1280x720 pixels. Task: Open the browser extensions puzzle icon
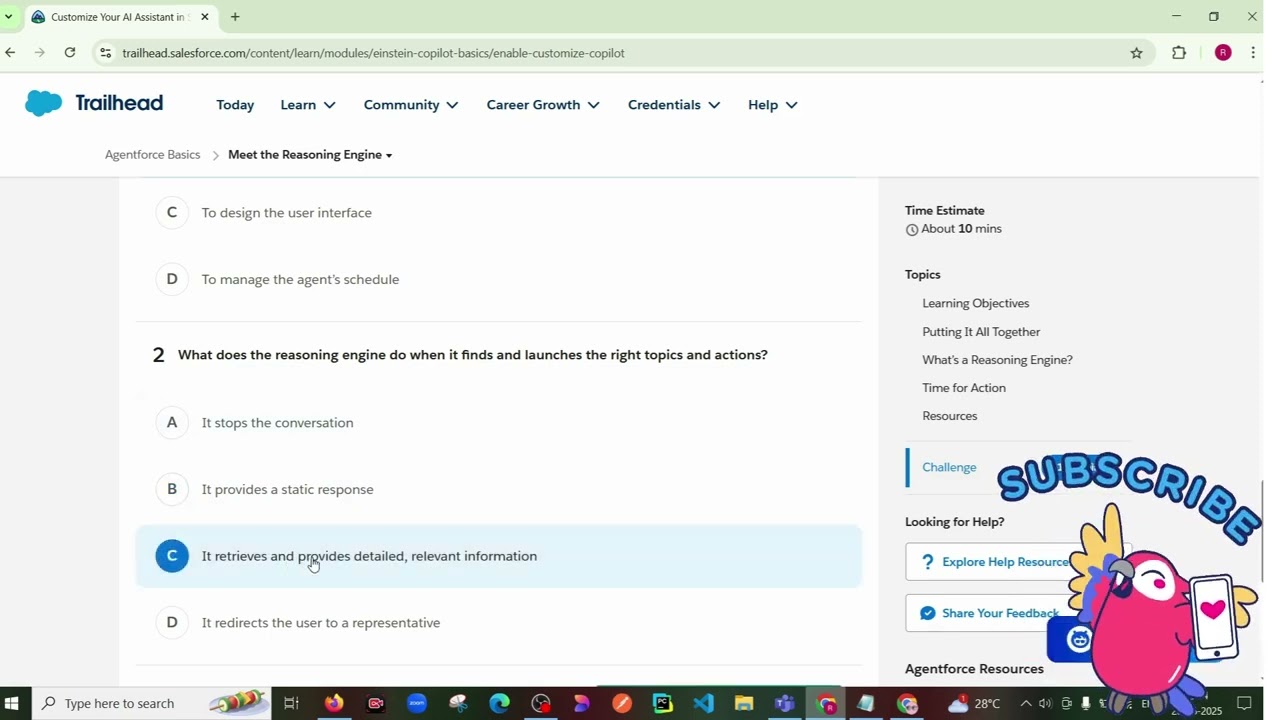click(1179, 53)
